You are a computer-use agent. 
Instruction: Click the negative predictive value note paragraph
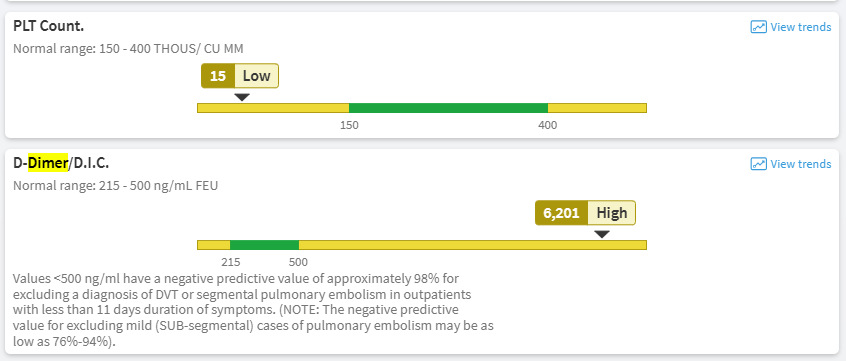253,310
